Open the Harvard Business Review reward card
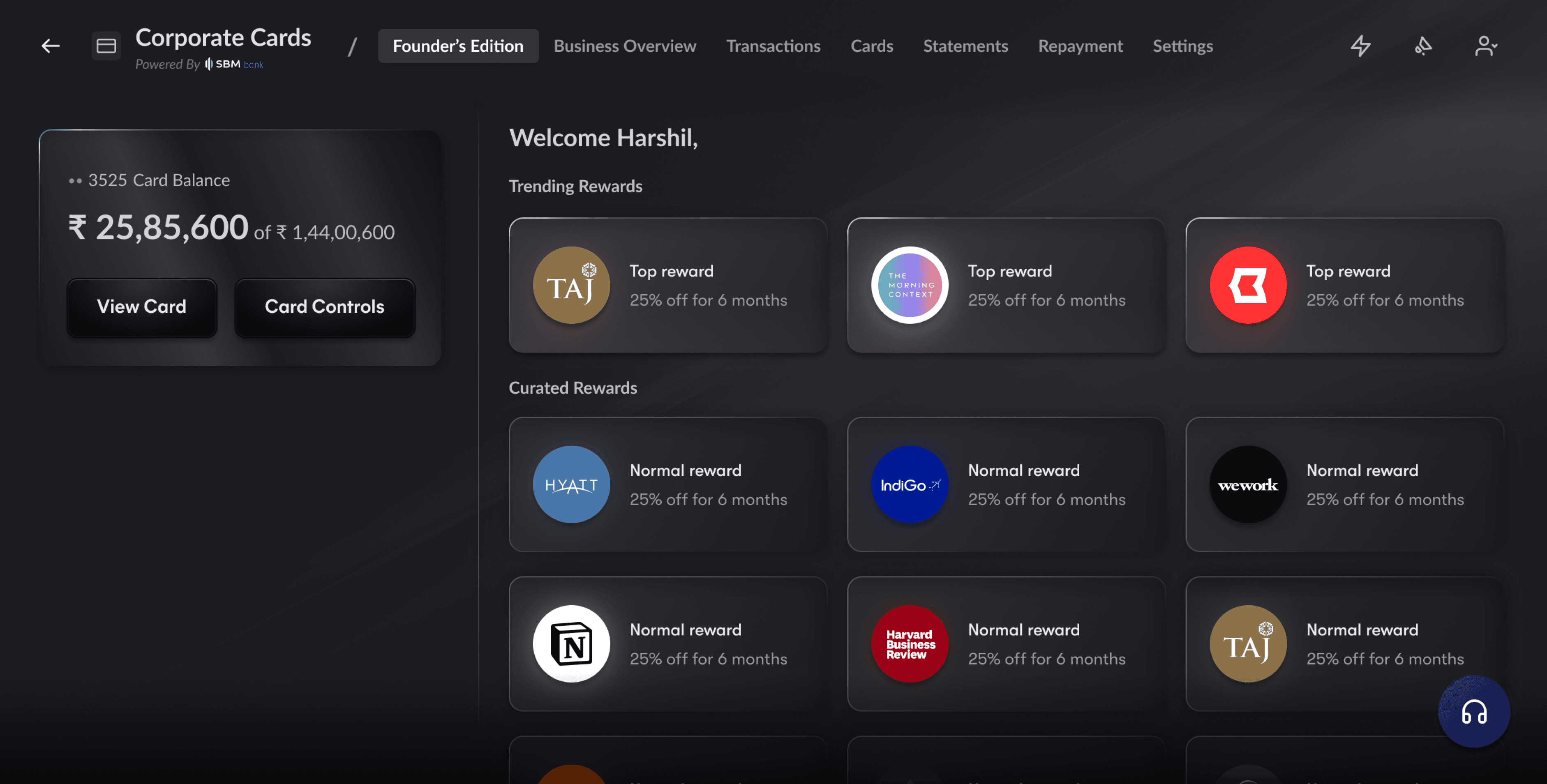 1006,643
